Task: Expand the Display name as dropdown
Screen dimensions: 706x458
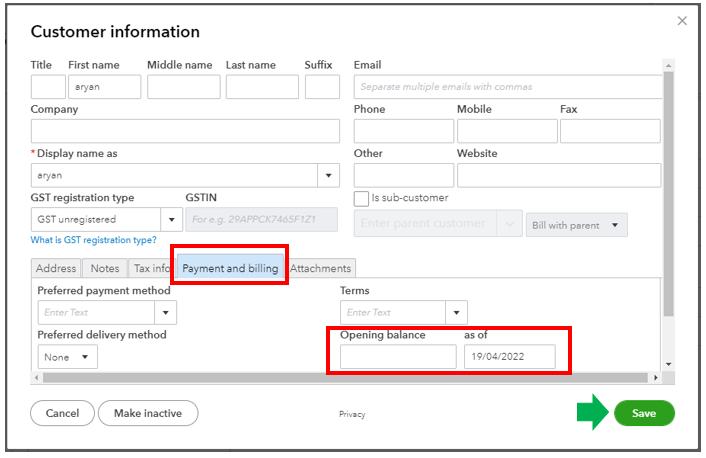Action: (x=329, y=175)
